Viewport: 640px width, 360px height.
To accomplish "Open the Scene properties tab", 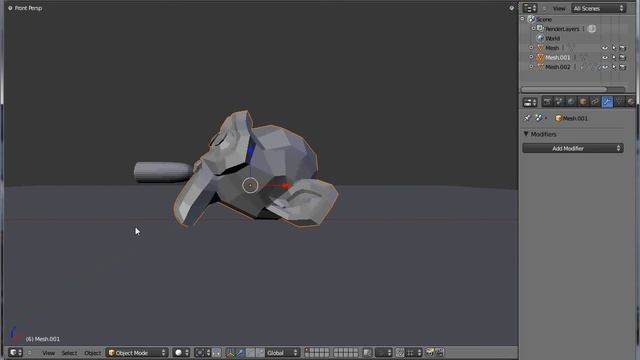I will (559, 102).
